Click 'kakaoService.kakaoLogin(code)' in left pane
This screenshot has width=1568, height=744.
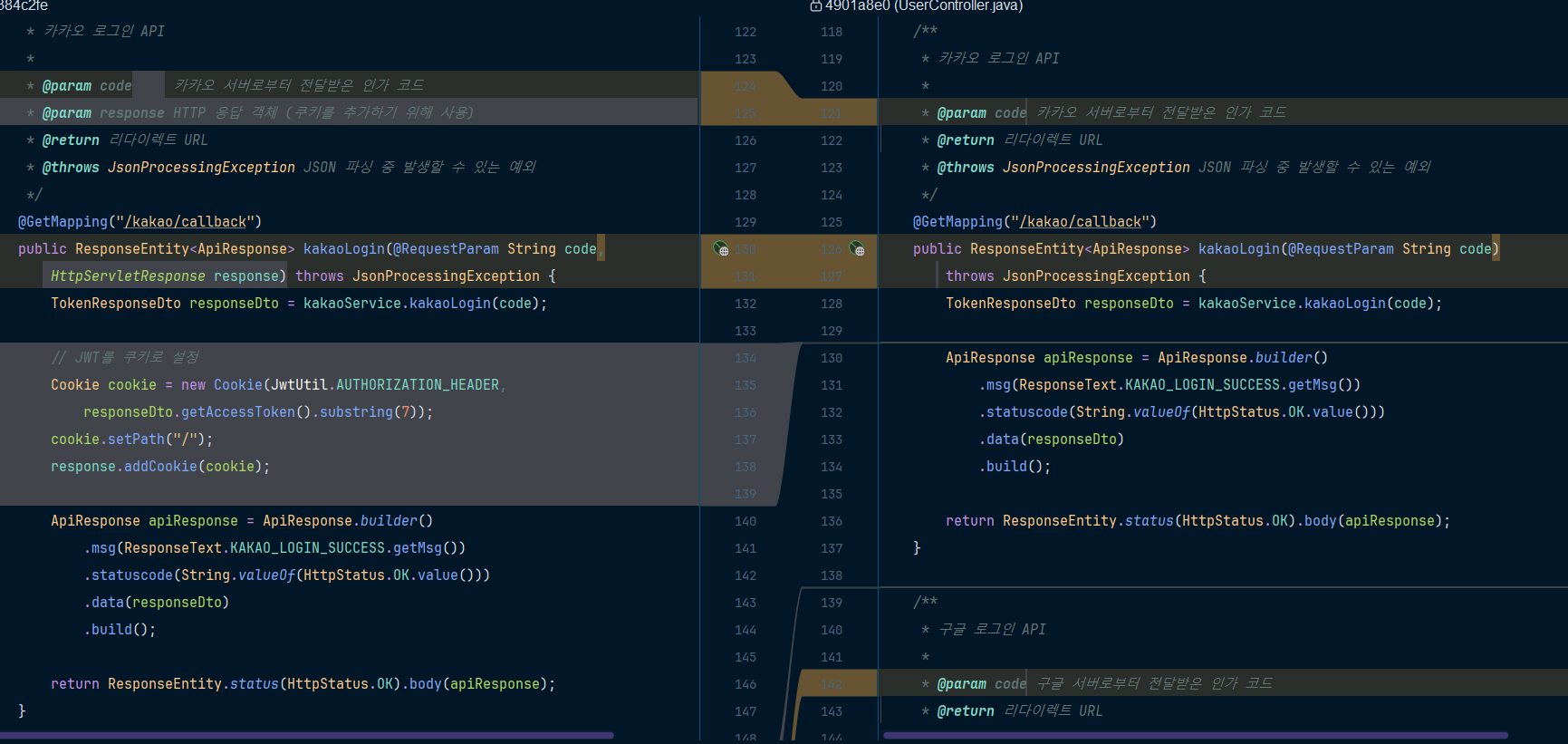click(x=421, y=304)
